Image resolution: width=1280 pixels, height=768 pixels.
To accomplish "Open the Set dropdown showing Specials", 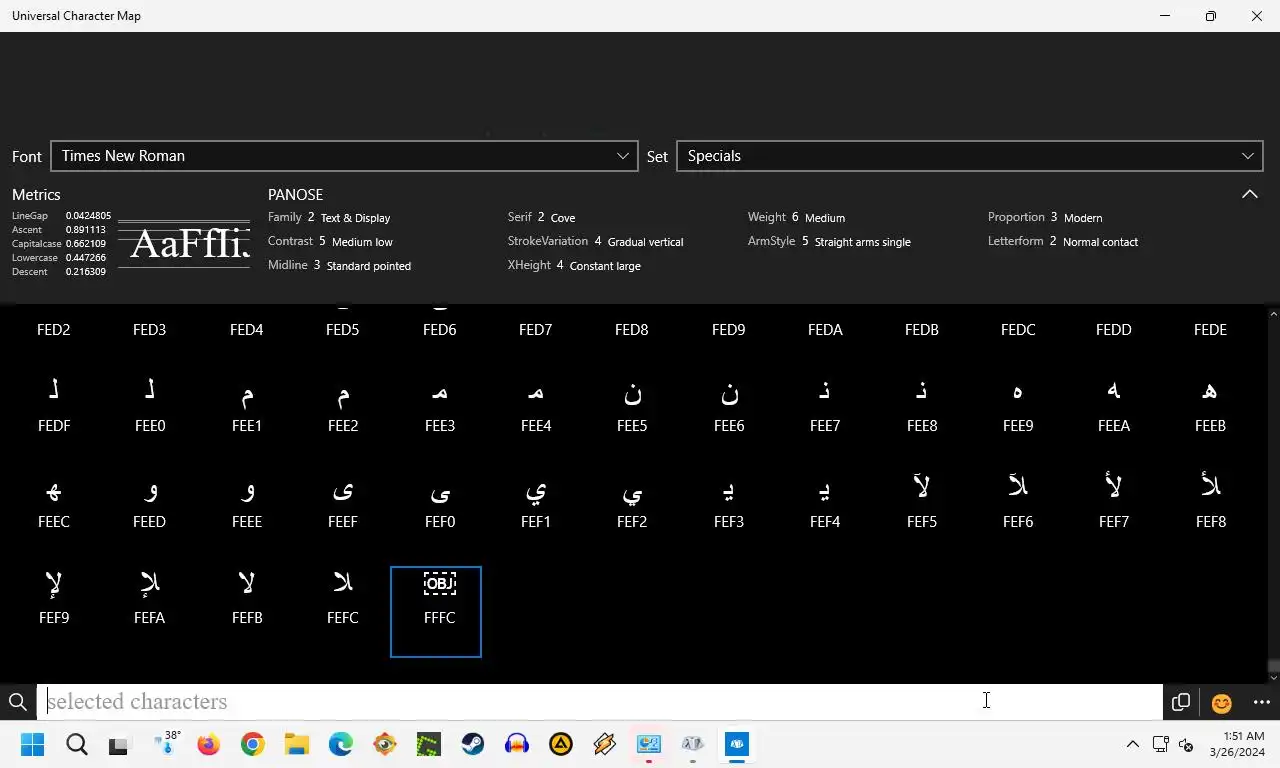I will (x=970, y=156).
